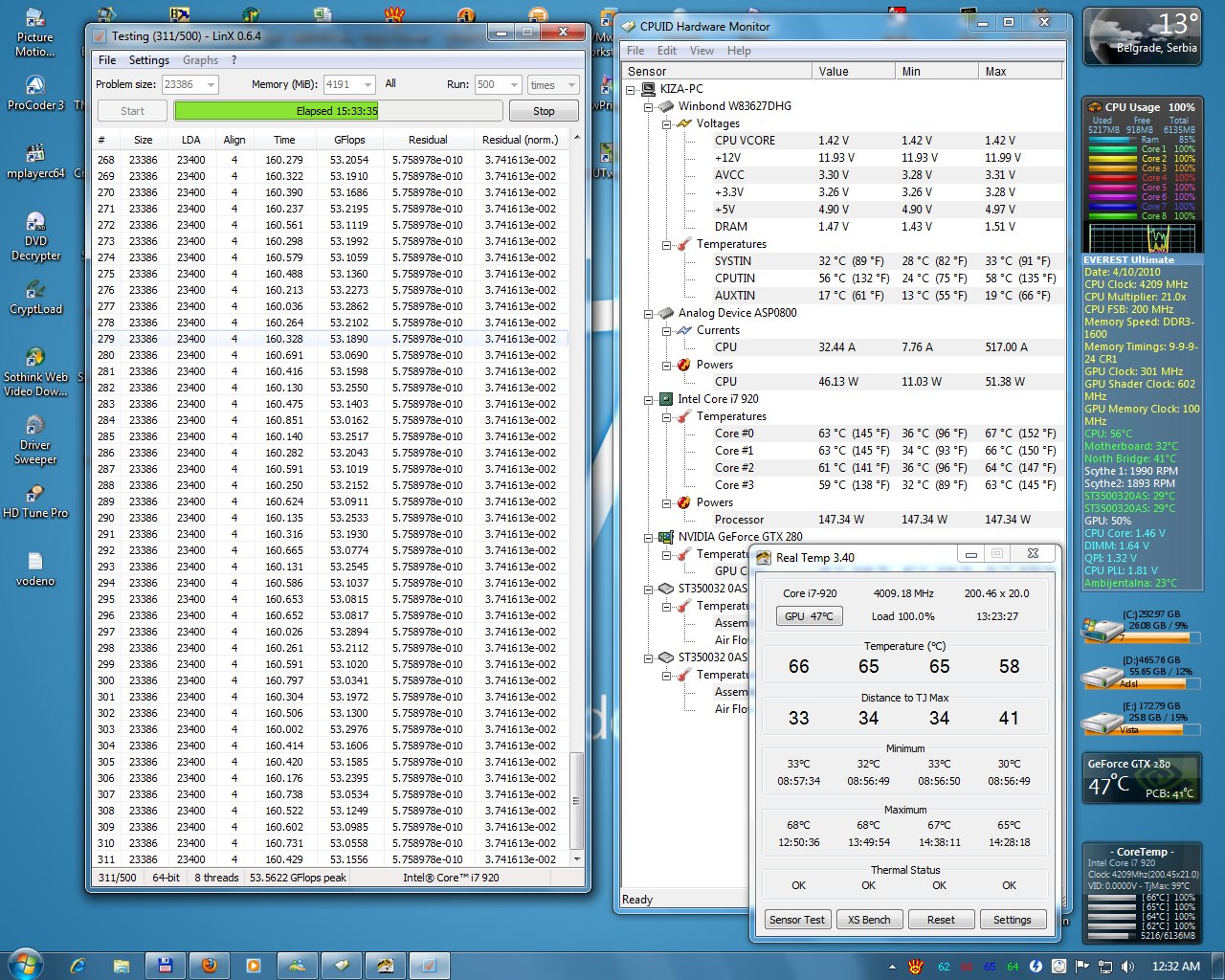Click the GFlops column header in LinX
Screen dimensions: 1225x980
(349, 140)
